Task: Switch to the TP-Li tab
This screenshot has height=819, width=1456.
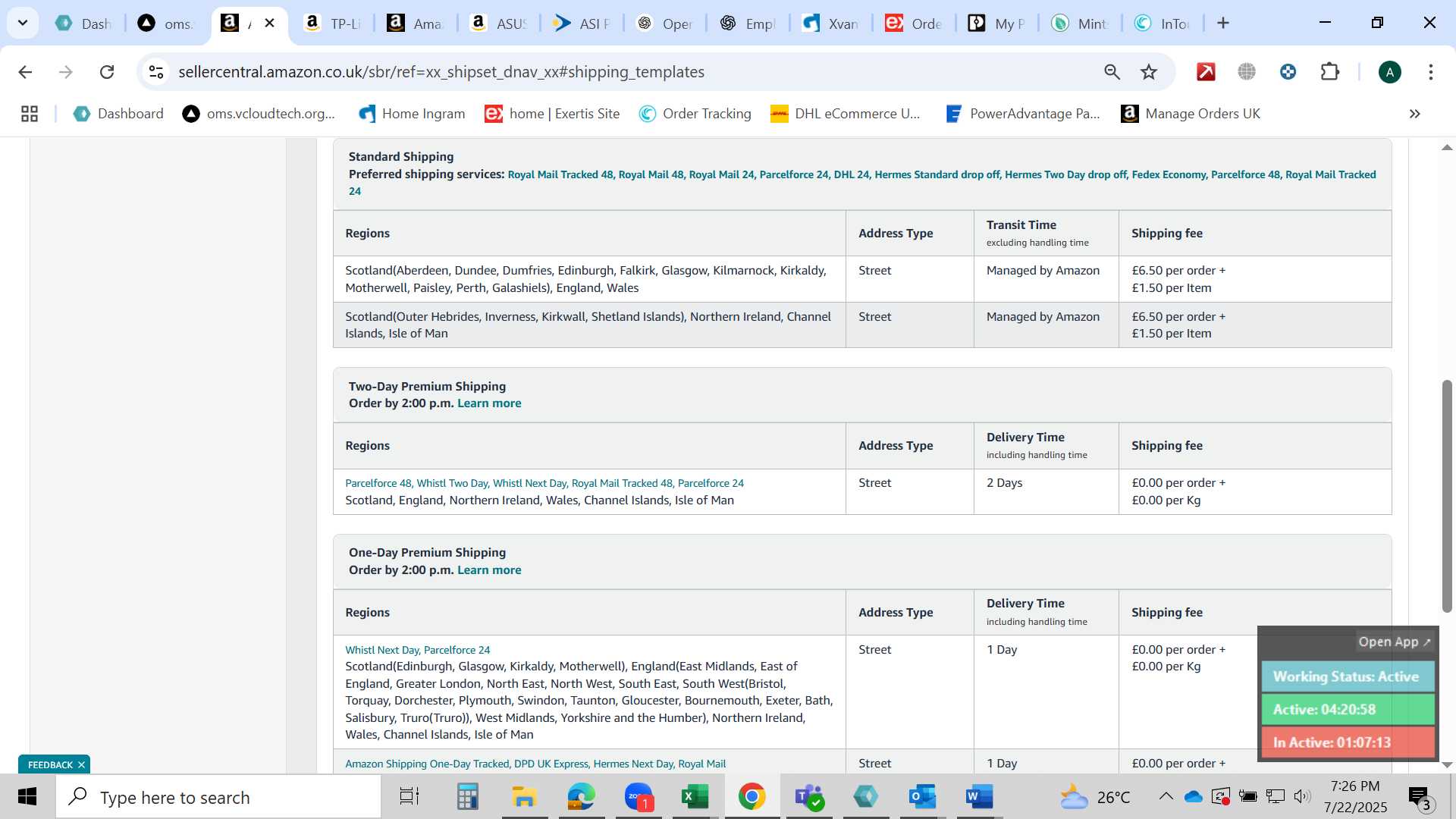Action: click(x=332, y=24)
